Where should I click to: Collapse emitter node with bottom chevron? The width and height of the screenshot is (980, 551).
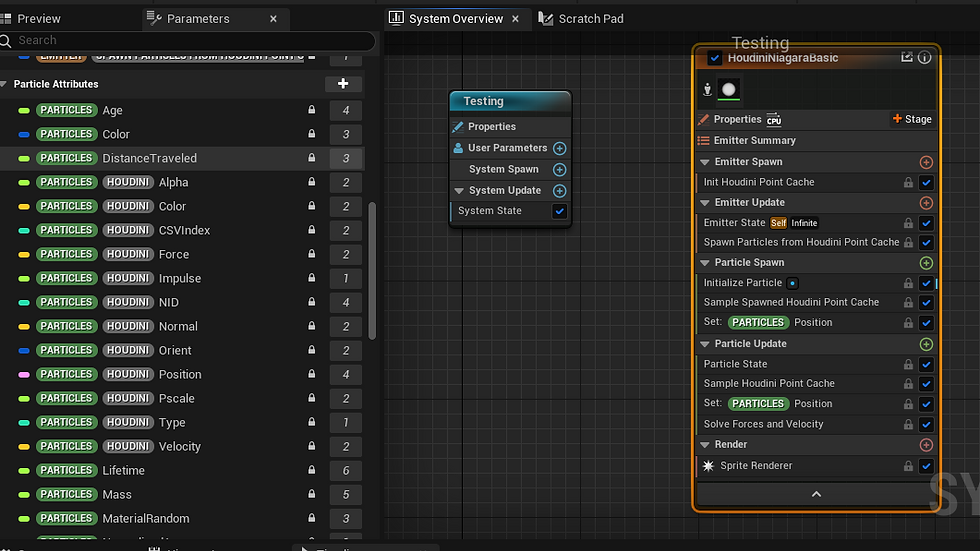tap(816, 494)
